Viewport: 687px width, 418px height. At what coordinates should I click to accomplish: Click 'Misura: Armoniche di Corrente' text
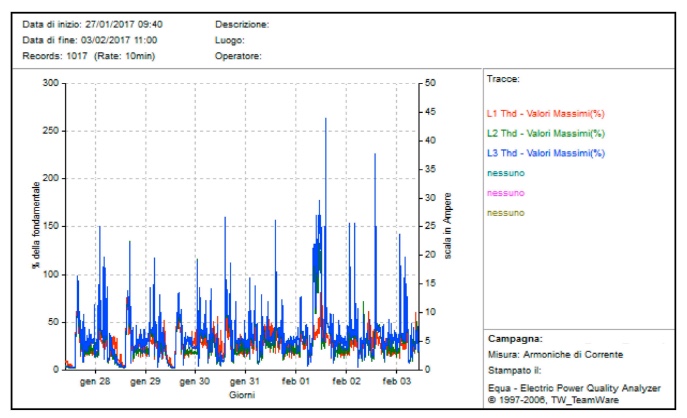pos(554,354)
